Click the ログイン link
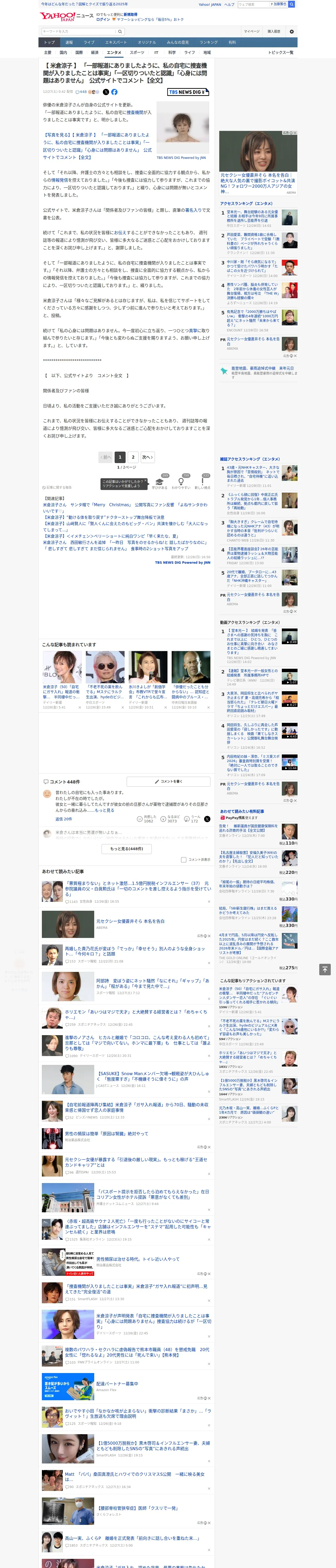Image resolution: width=336 pixels, height=1568 pixels. [103, 20]
